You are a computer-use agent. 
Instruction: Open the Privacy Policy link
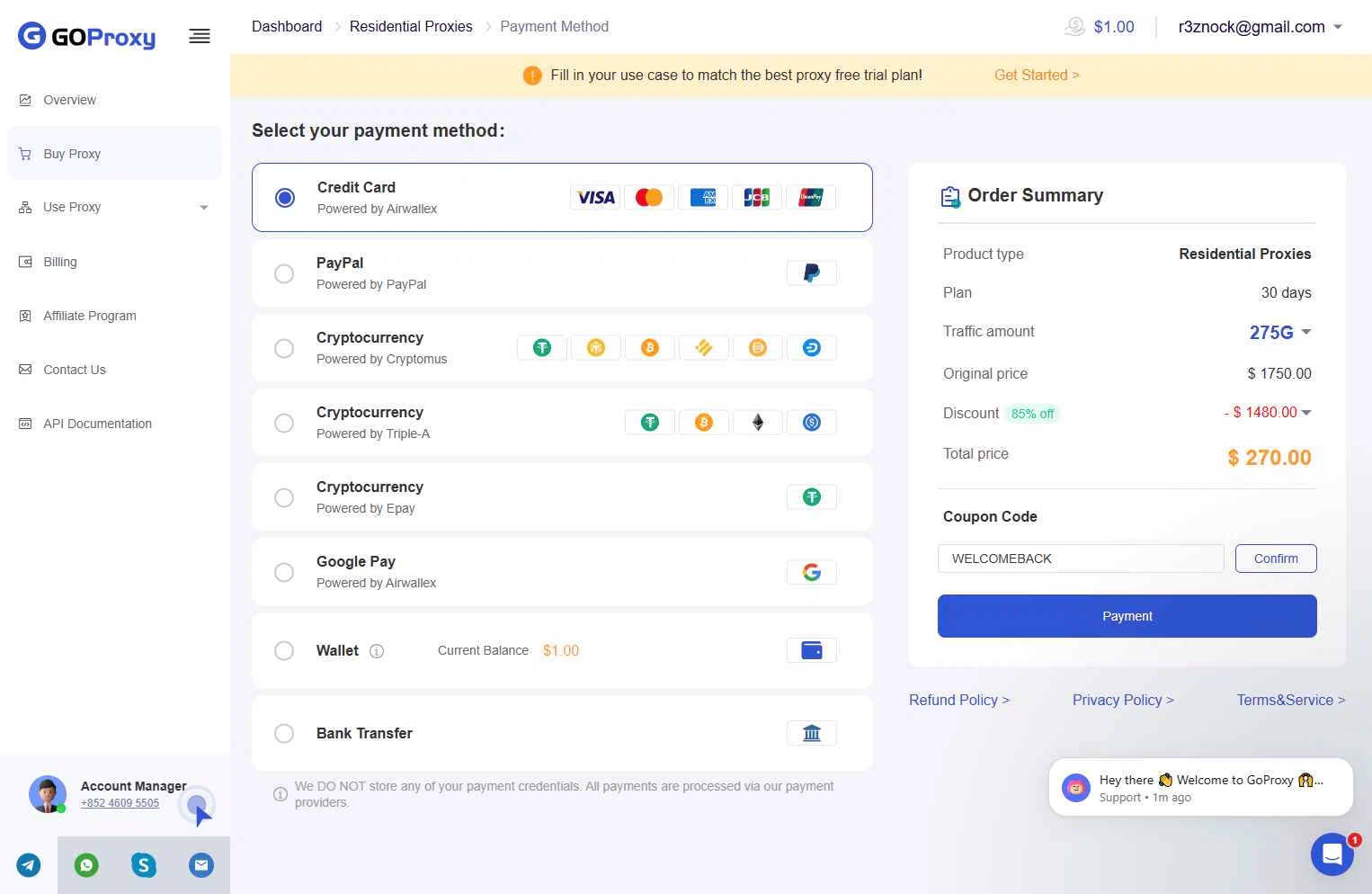click(x=1123, y=700)
